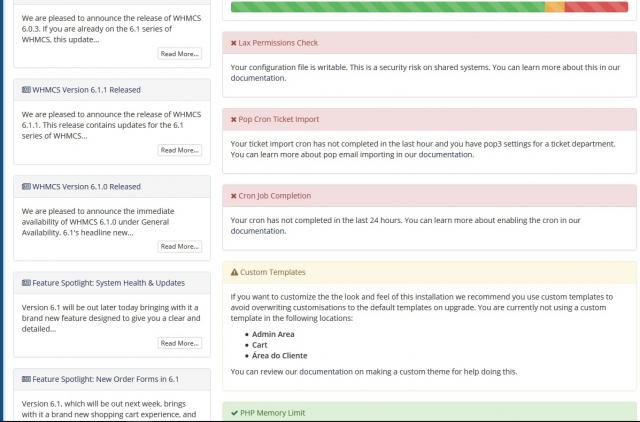Click the warning triangle icon beside Custom Templates
This screenshot has height=422, width=640.
pos(234,272)
